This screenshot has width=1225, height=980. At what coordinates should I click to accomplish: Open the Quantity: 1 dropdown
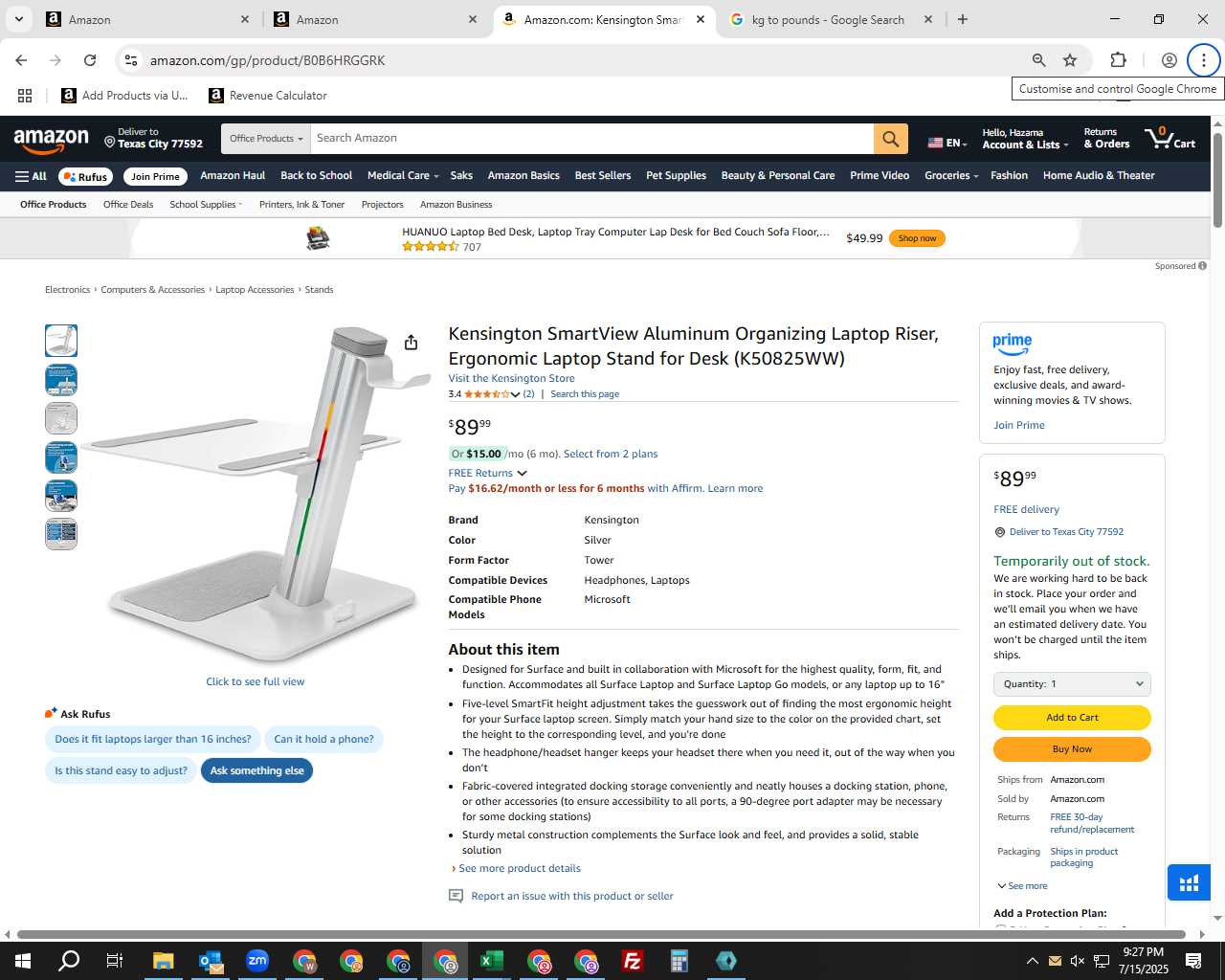[1072, 684]
